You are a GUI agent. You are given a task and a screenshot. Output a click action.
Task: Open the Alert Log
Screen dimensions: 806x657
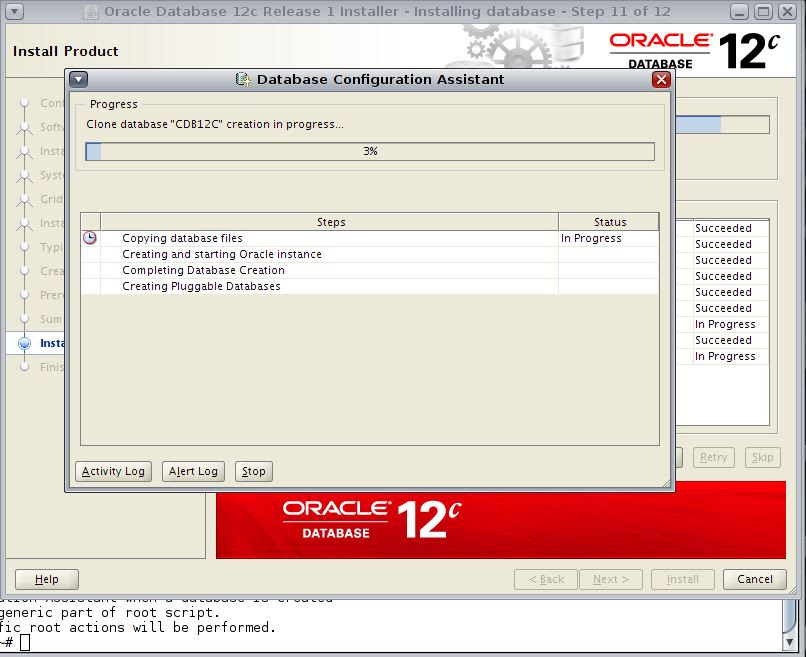click(x=193, y=471)
